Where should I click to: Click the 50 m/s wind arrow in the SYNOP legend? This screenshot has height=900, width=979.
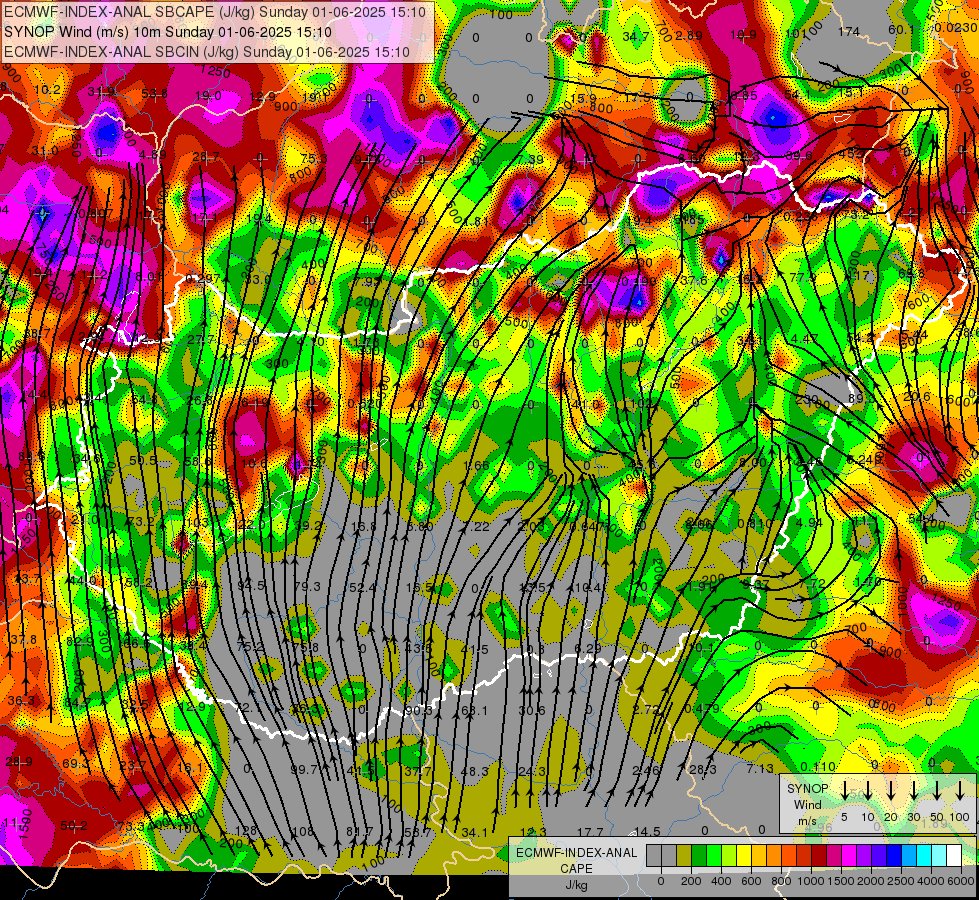(x=937, y=791)
